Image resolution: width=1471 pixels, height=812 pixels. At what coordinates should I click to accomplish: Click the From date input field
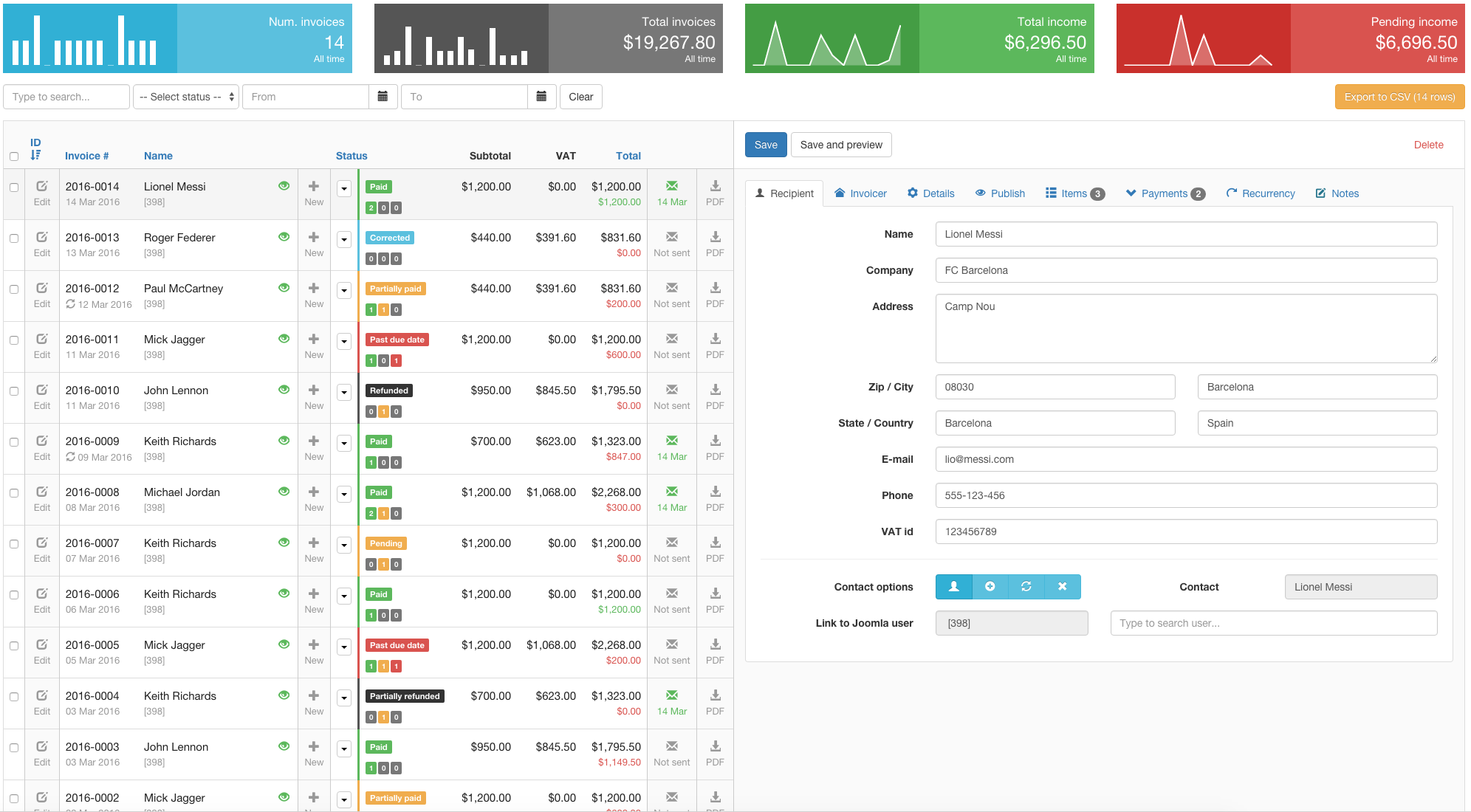[306, 97]
